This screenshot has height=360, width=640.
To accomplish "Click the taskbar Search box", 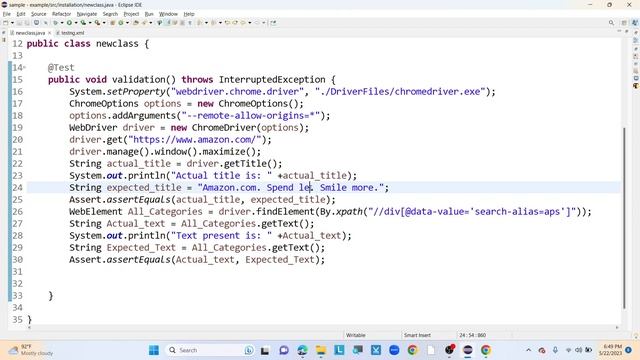I will click(210, 350).
